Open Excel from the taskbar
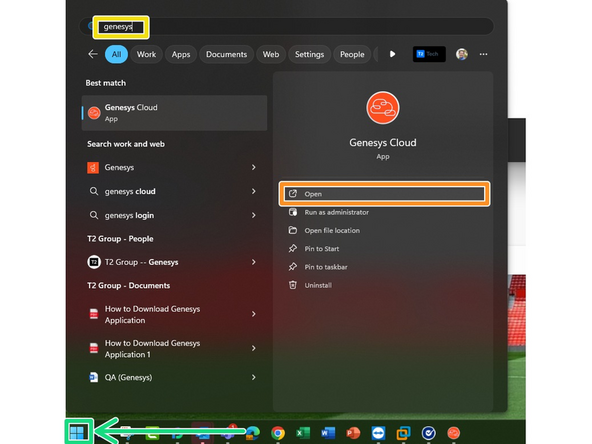 coord(303,433)
